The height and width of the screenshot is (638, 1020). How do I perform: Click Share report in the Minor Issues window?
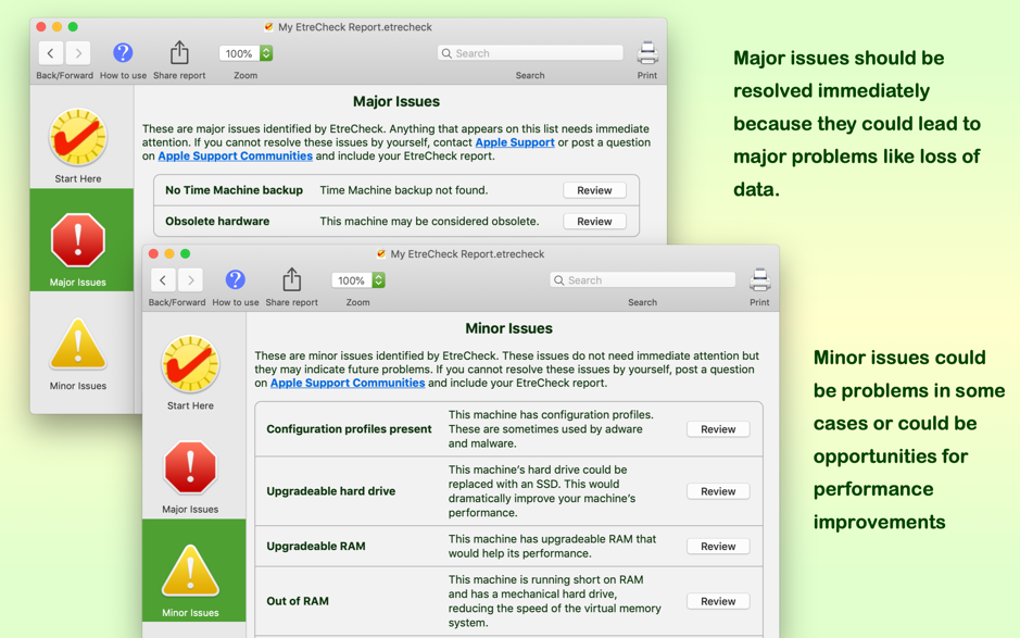tap(291, 278)
